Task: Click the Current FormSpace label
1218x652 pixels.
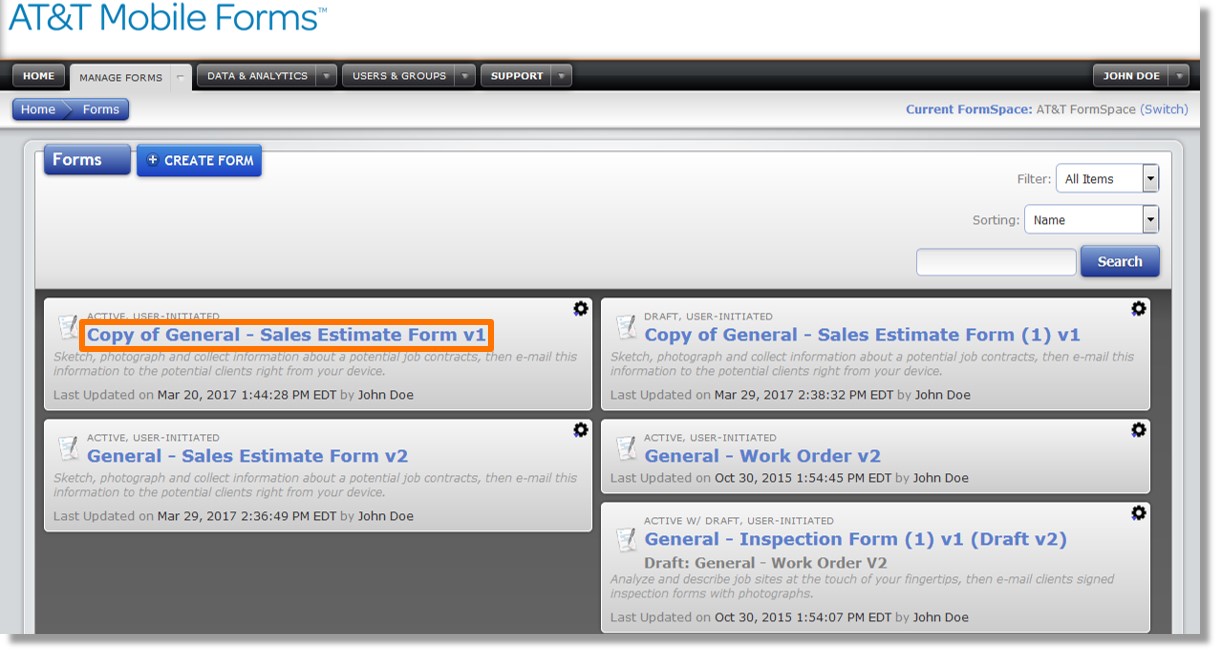Action: click(x=969, y=110)
